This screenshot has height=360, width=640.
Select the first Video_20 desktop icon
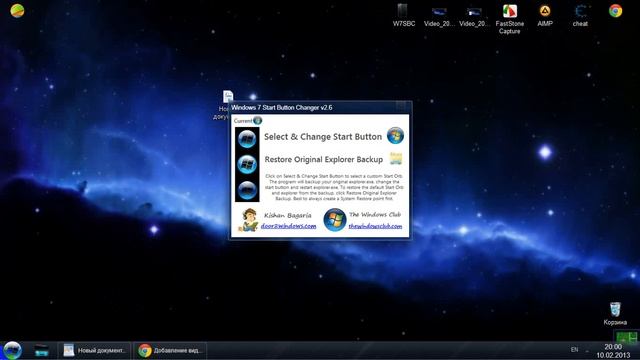[439, 16]
